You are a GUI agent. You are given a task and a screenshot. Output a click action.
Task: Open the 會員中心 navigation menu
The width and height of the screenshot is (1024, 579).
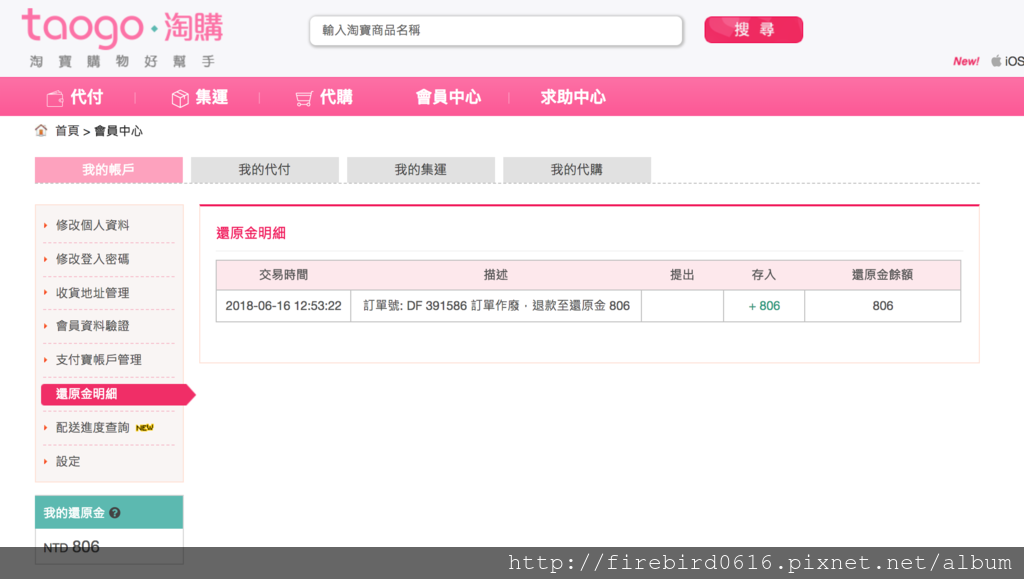coord(449,97)
